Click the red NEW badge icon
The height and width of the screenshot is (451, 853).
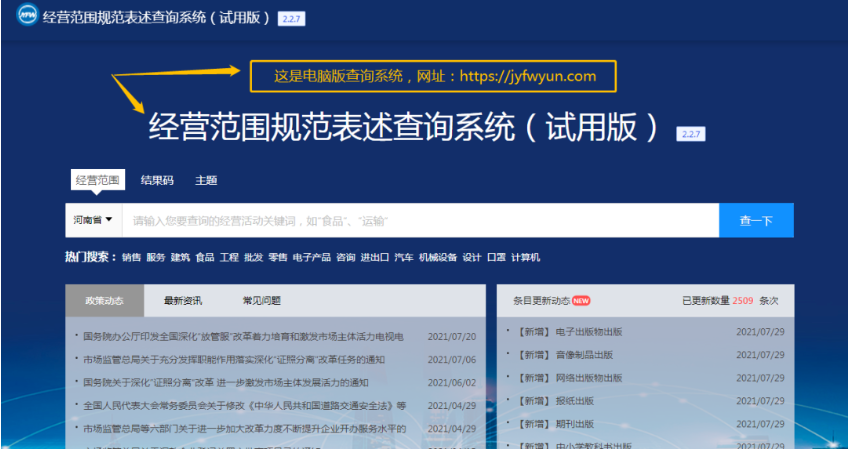click(x=581, y=301)
